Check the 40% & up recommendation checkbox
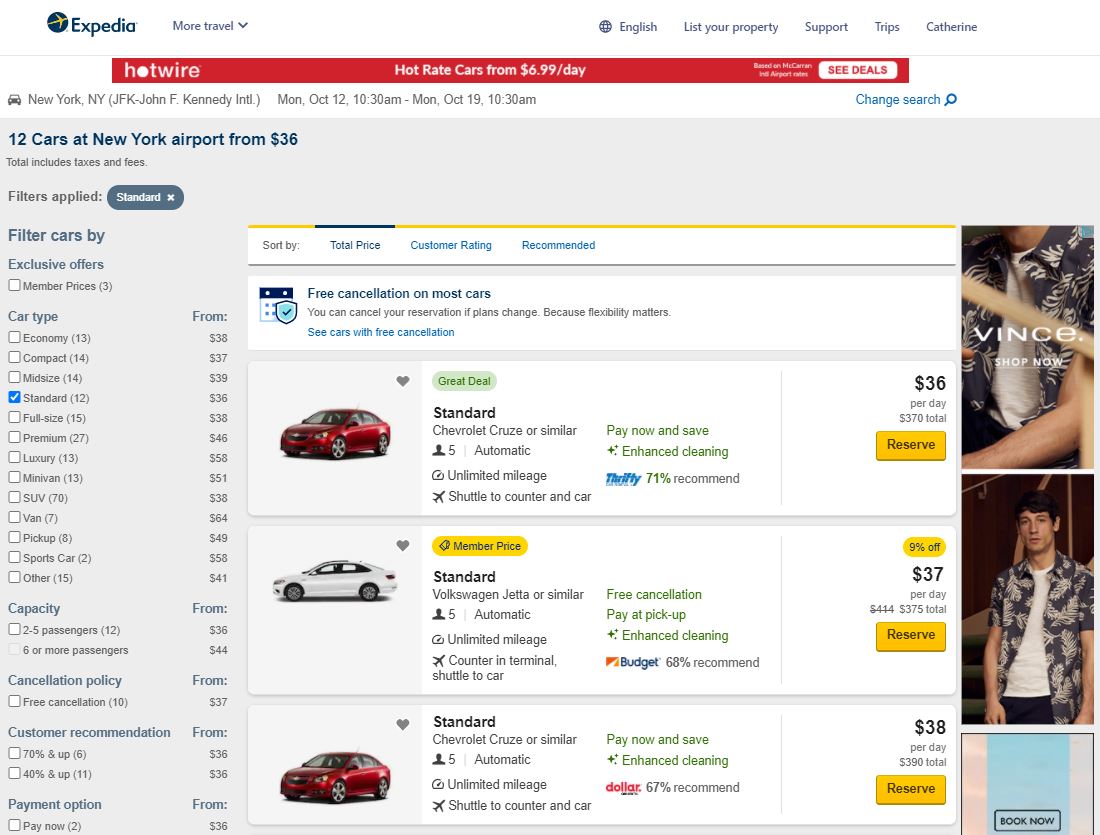Screen dimensions: 1100x835 point(14,773)
